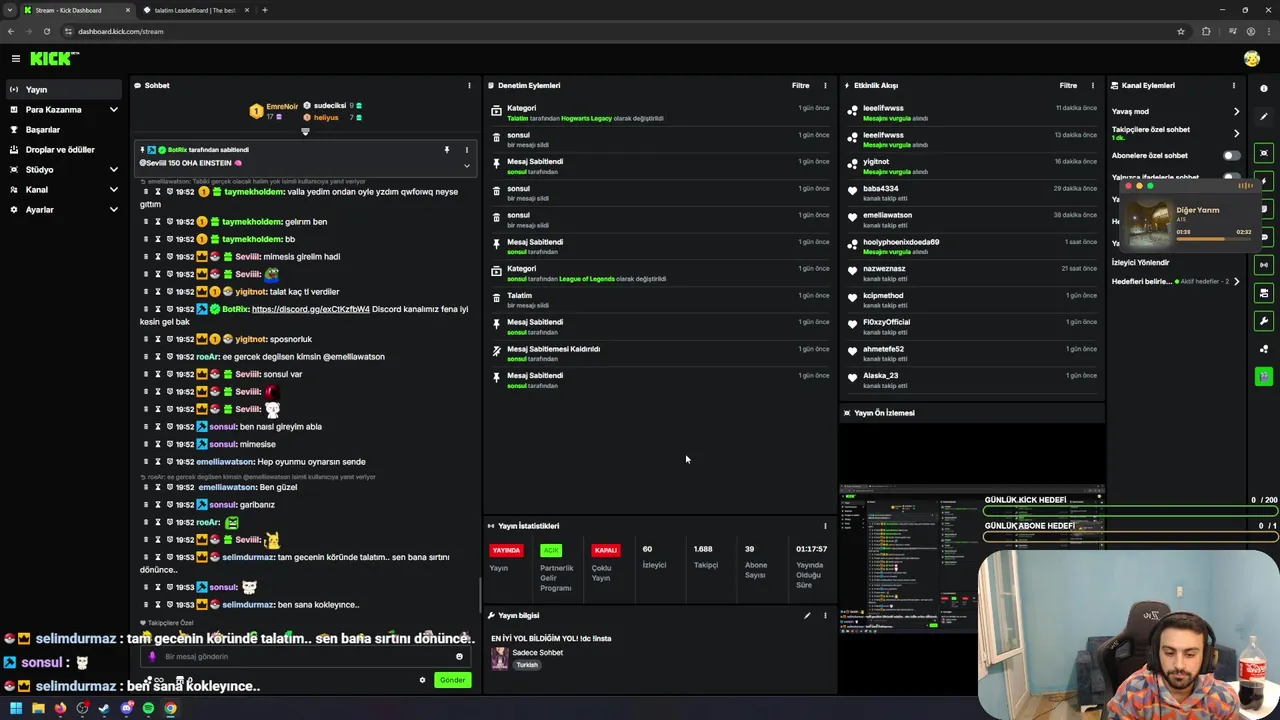Click the stream preview thumbnail

(x=972, y=560)
